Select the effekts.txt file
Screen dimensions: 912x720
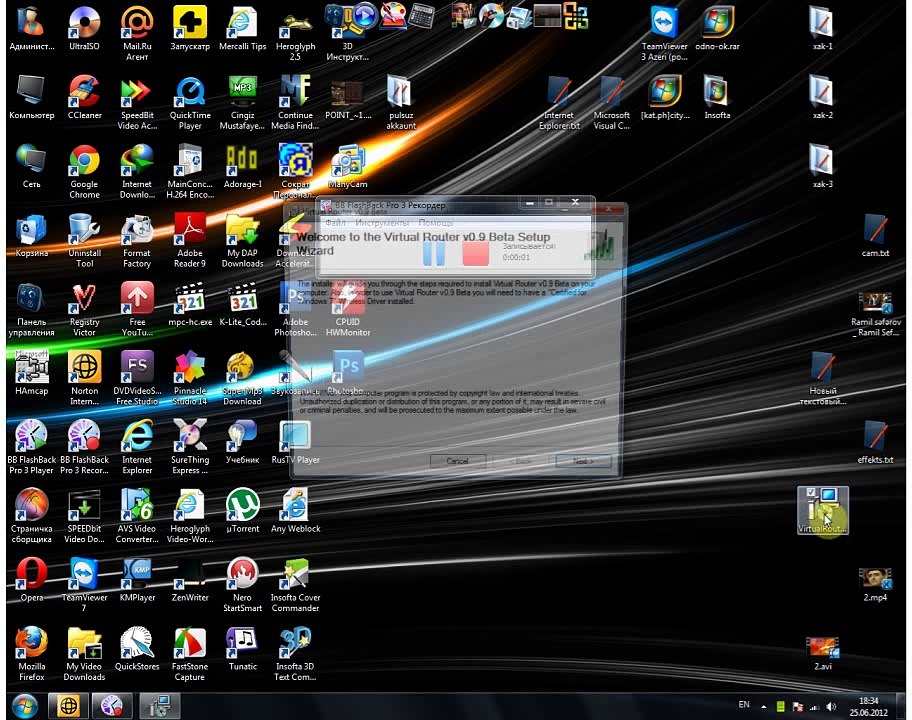pos(875,441)
